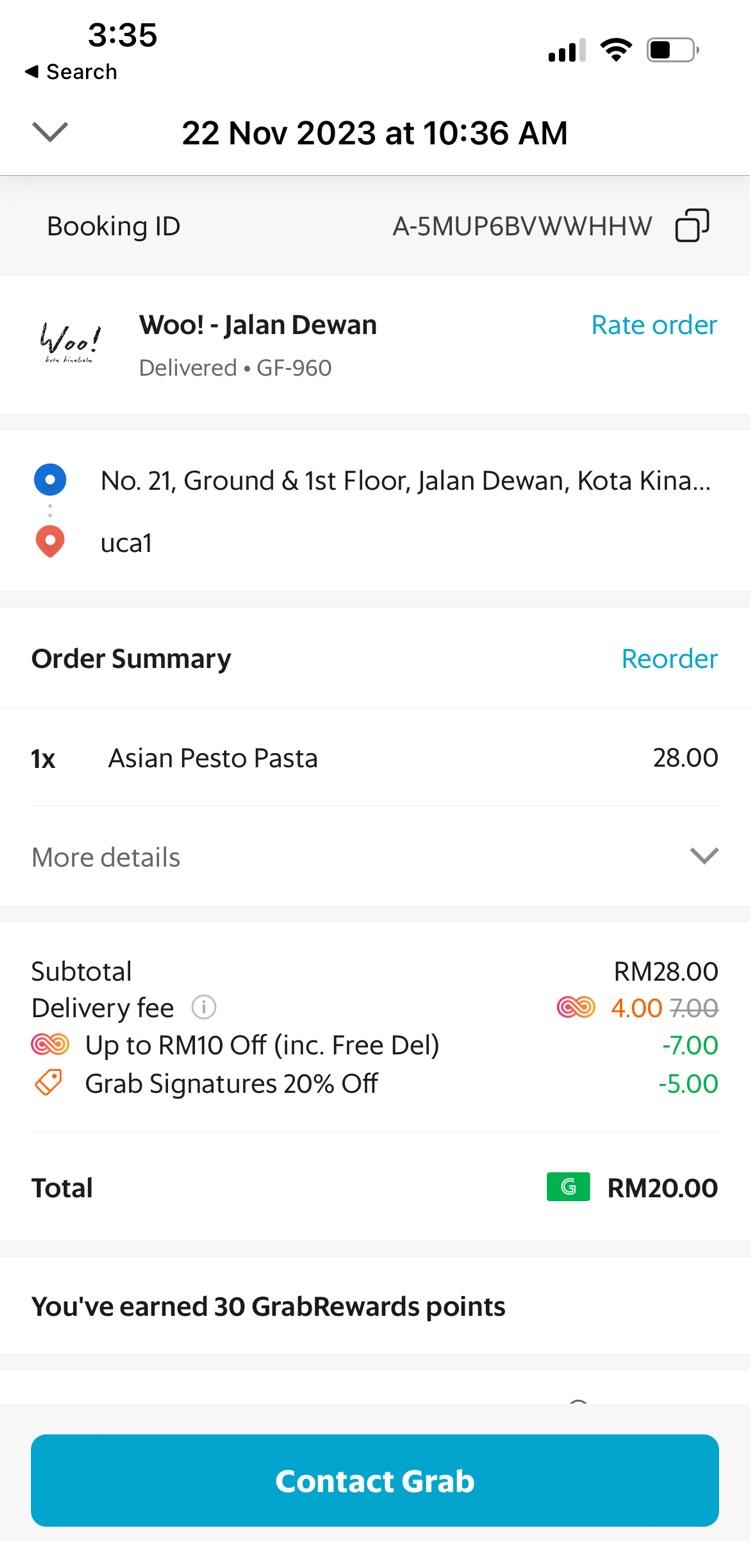This screenshot has height=1541, width=750.
Task: Tap the green GrabPay wallet icon
Action: click(568, 1187)
